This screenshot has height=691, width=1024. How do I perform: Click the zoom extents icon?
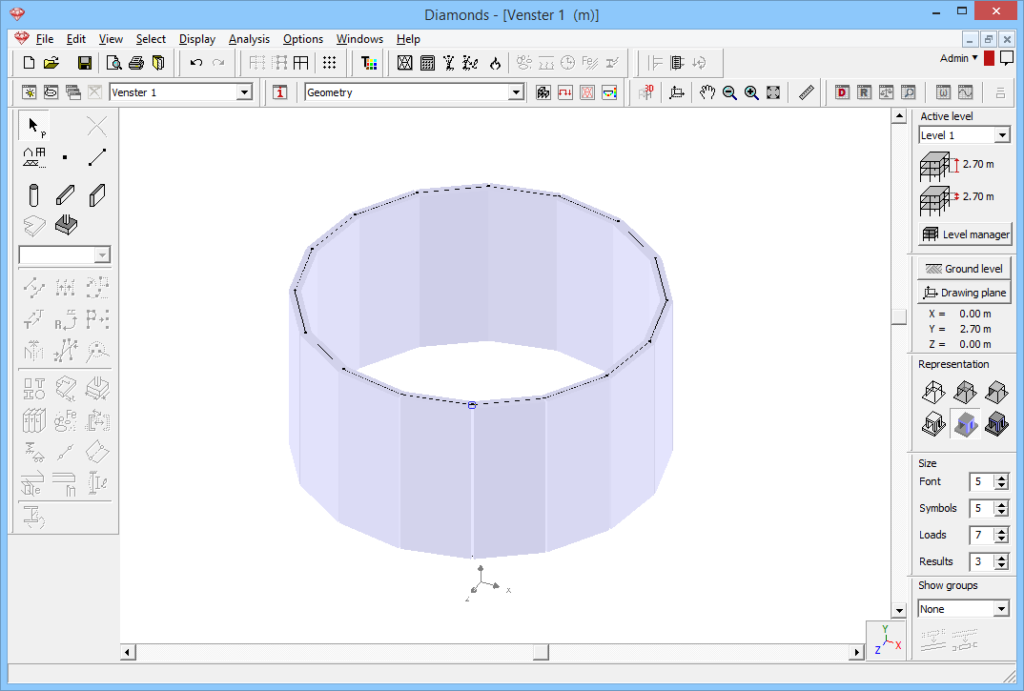tap(773, 93)
